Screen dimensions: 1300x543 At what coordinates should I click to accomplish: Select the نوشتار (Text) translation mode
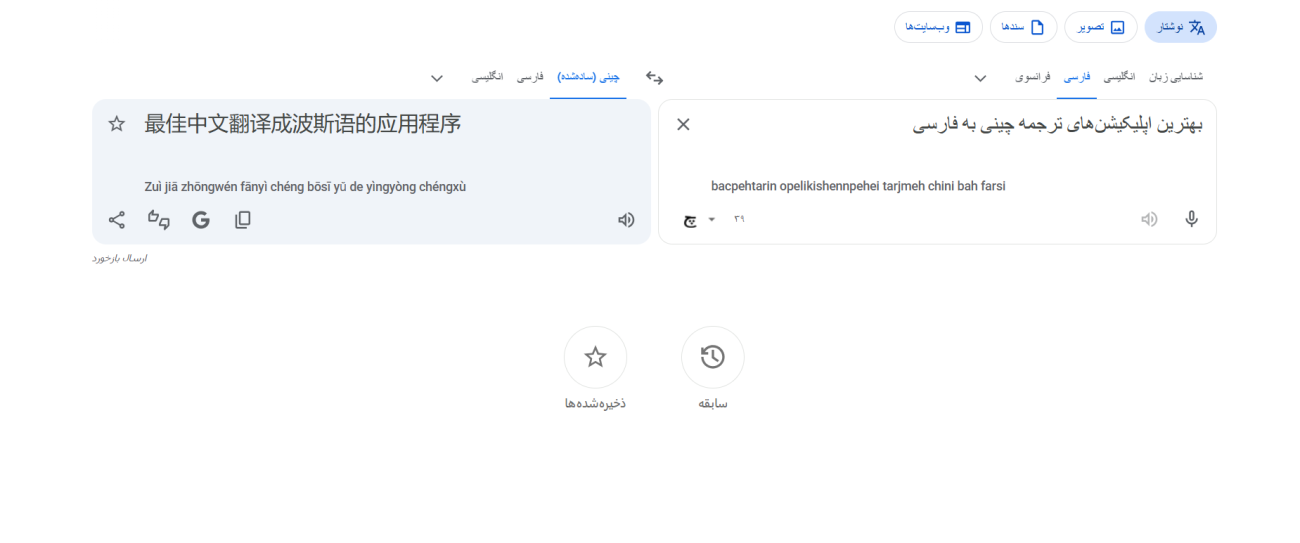[x=1180, y=27]
